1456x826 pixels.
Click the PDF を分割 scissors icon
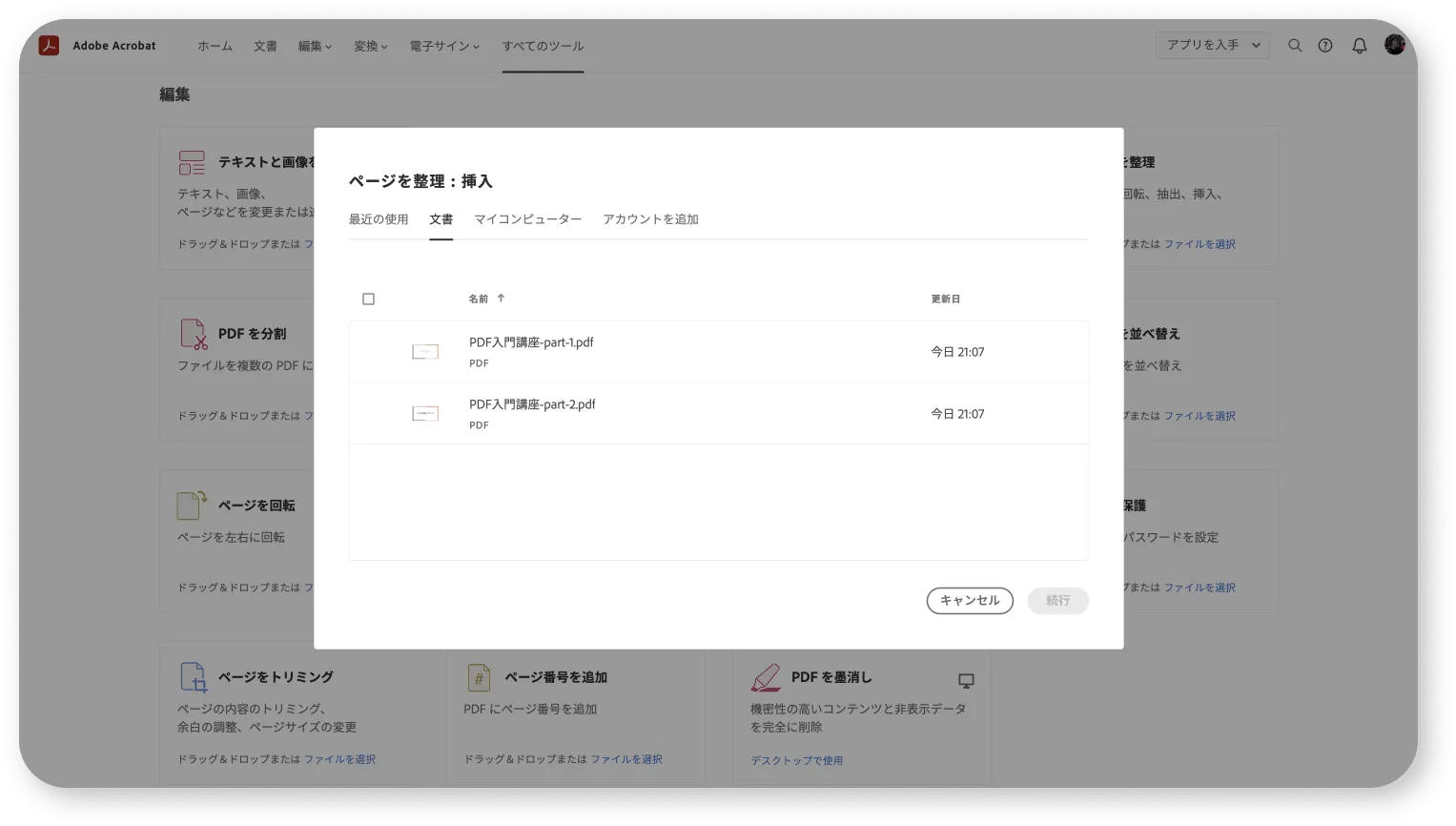point(194,334)
